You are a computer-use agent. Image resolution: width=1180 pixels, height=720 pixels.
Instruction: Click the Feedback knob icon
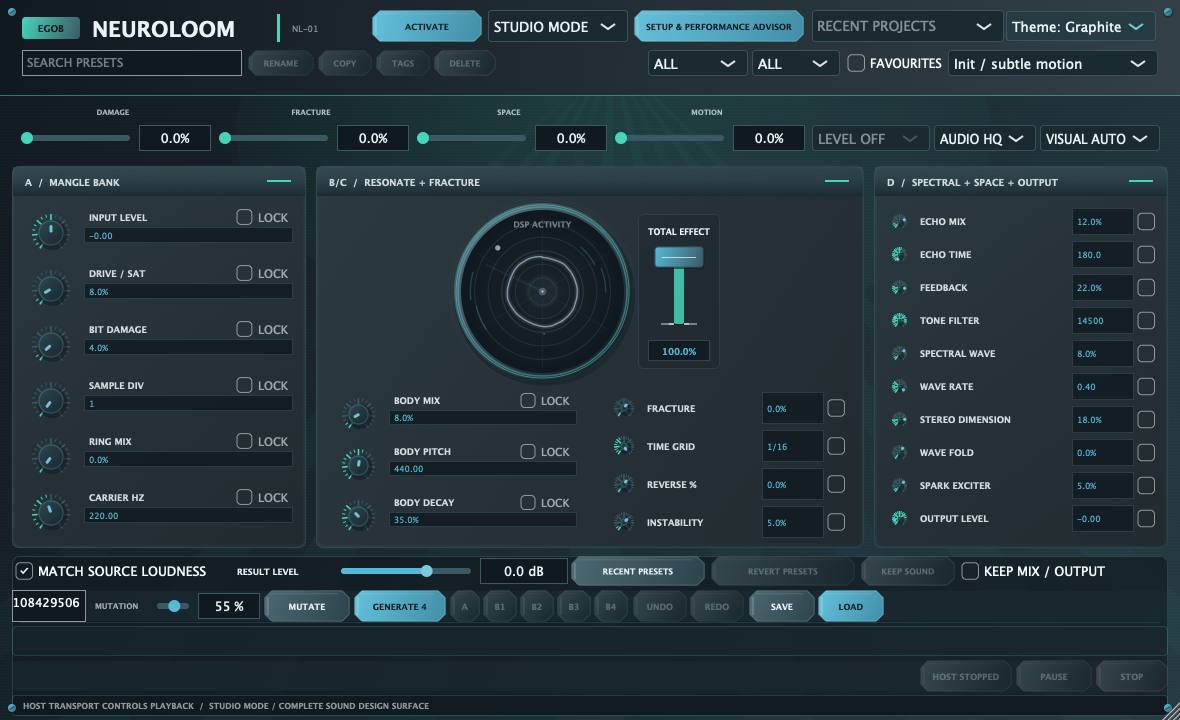pos(899,287)
